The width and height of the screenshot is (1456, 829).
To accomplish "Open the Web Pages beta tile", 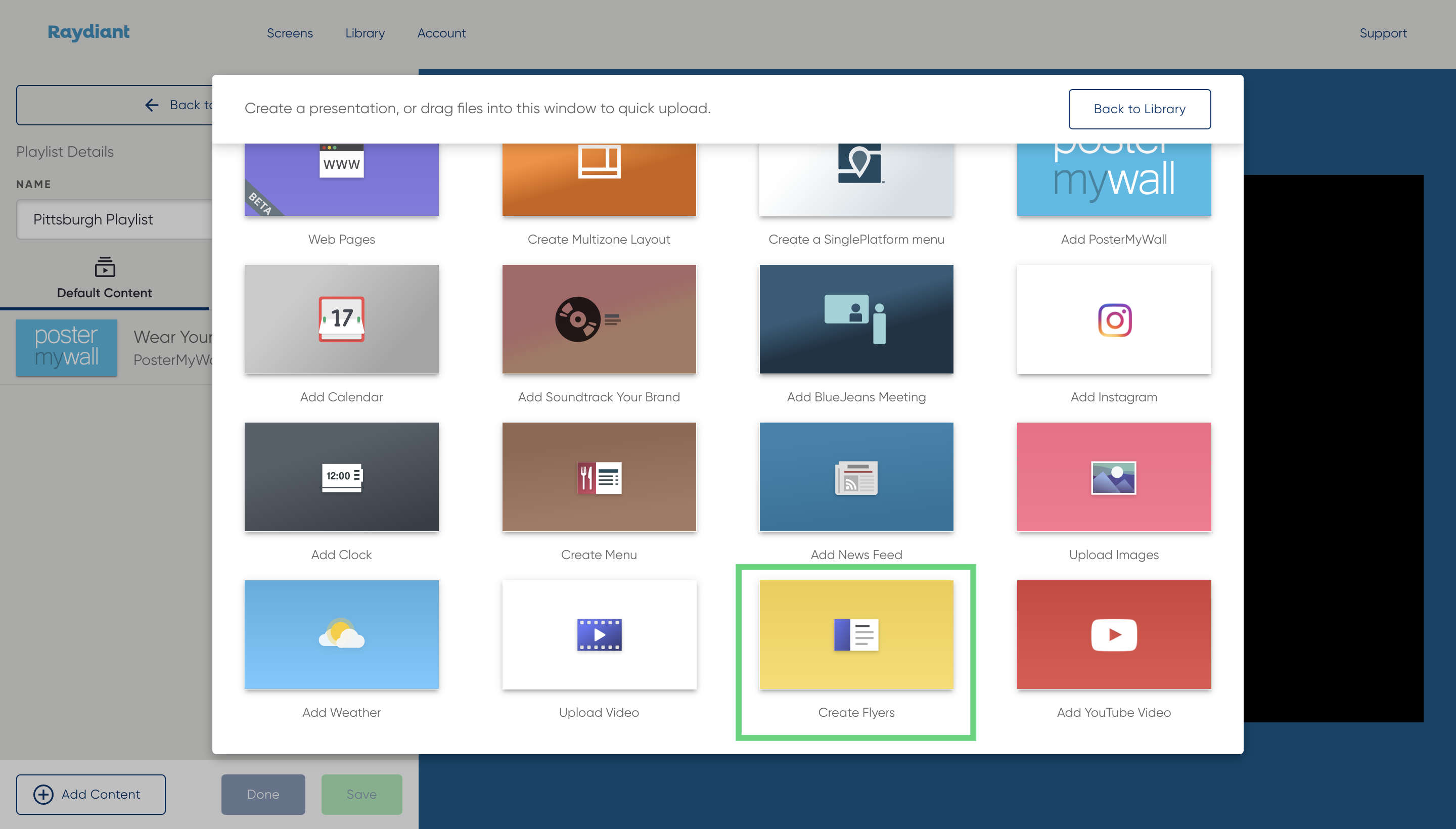I will 341,179.
